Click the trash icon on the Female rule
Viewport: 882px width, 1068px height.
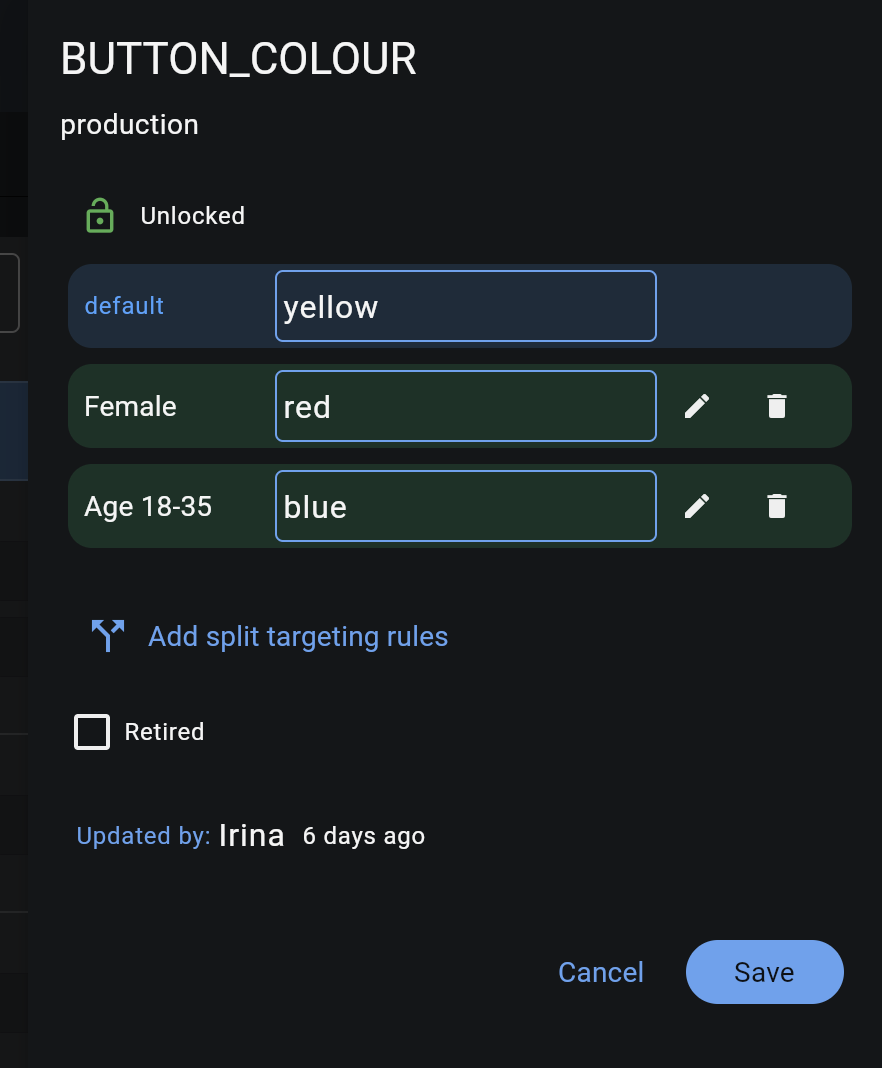(776, 406)
